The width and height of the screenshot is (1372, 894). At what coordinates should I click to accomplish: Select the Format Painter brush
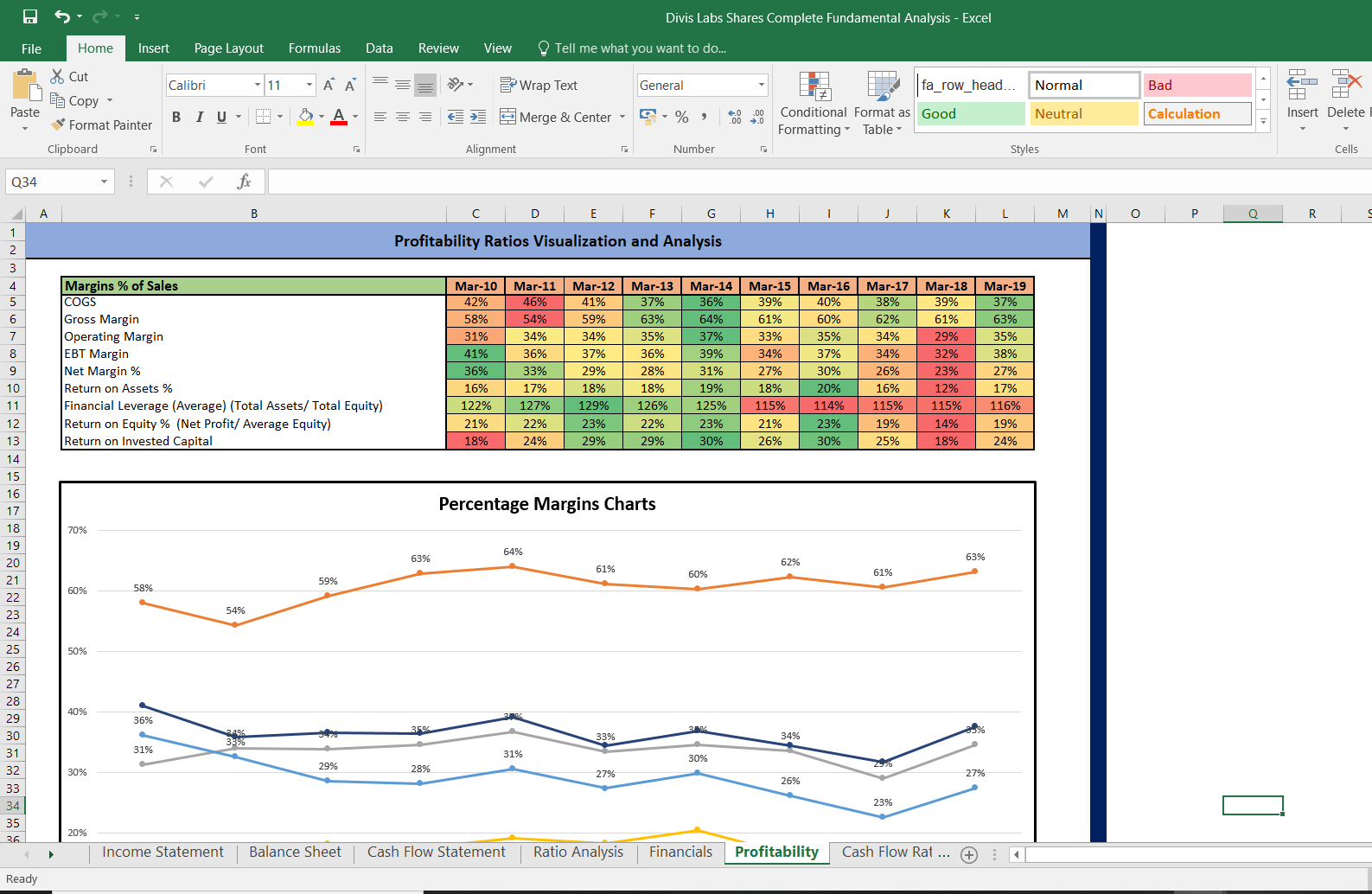coord(58,125)
